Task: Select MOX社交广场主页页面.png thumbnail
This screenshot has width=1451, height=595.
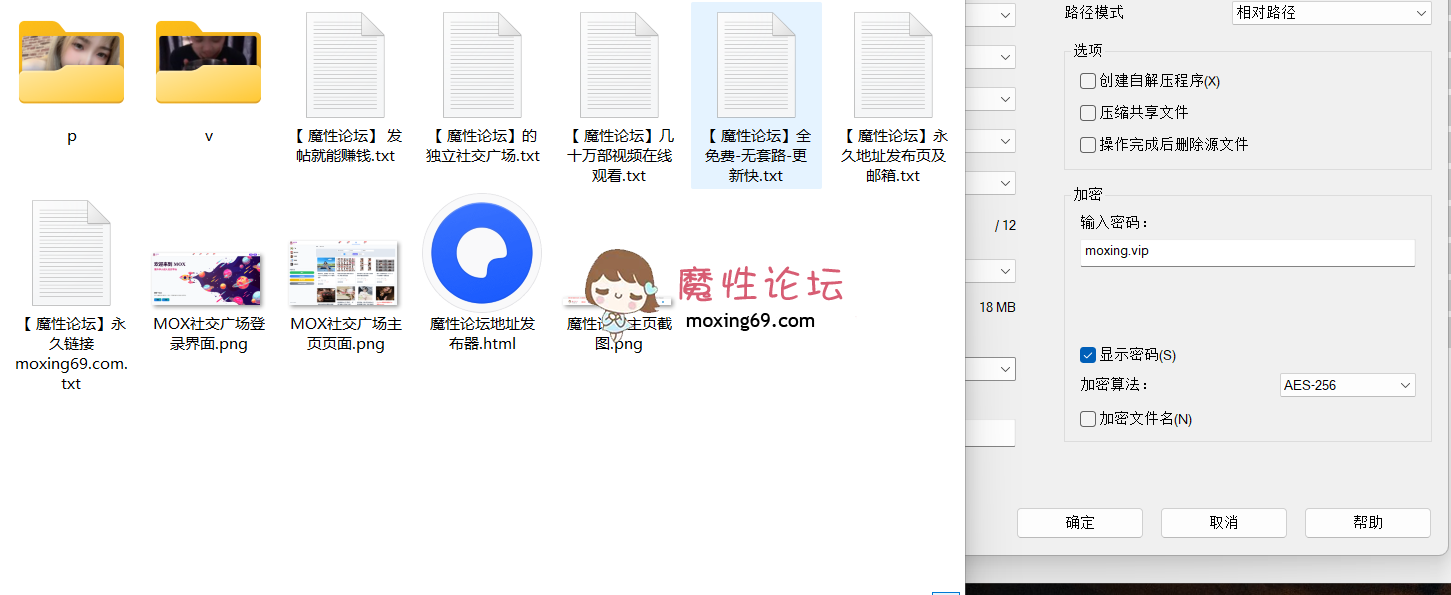Action: pyautogui.click(x=345, y=273)
